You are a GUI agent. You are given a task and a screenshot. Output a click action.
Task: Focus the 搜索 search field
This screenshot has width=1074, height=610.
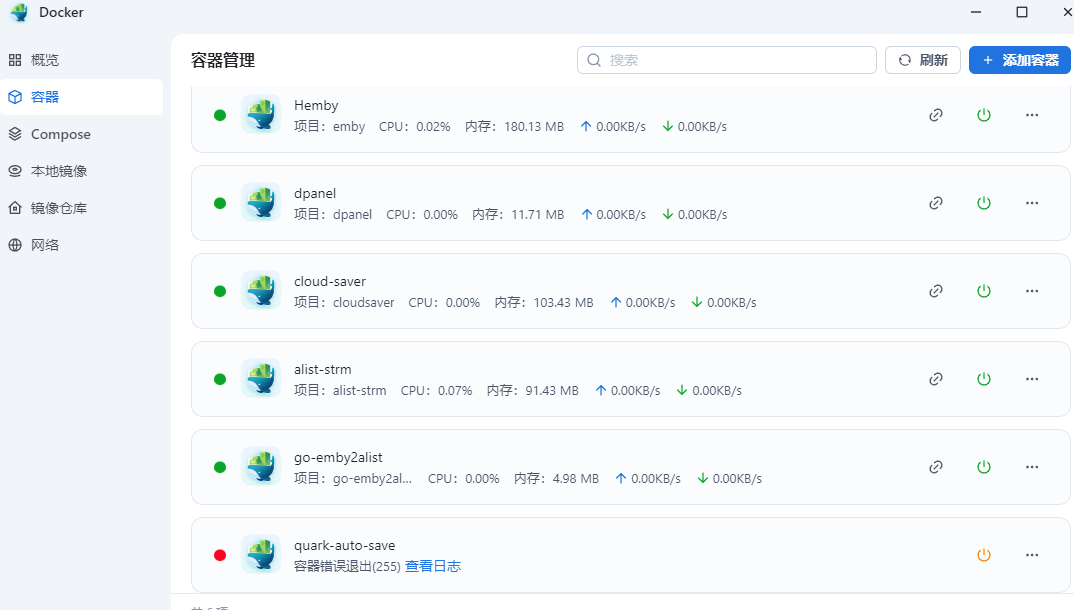727,60
